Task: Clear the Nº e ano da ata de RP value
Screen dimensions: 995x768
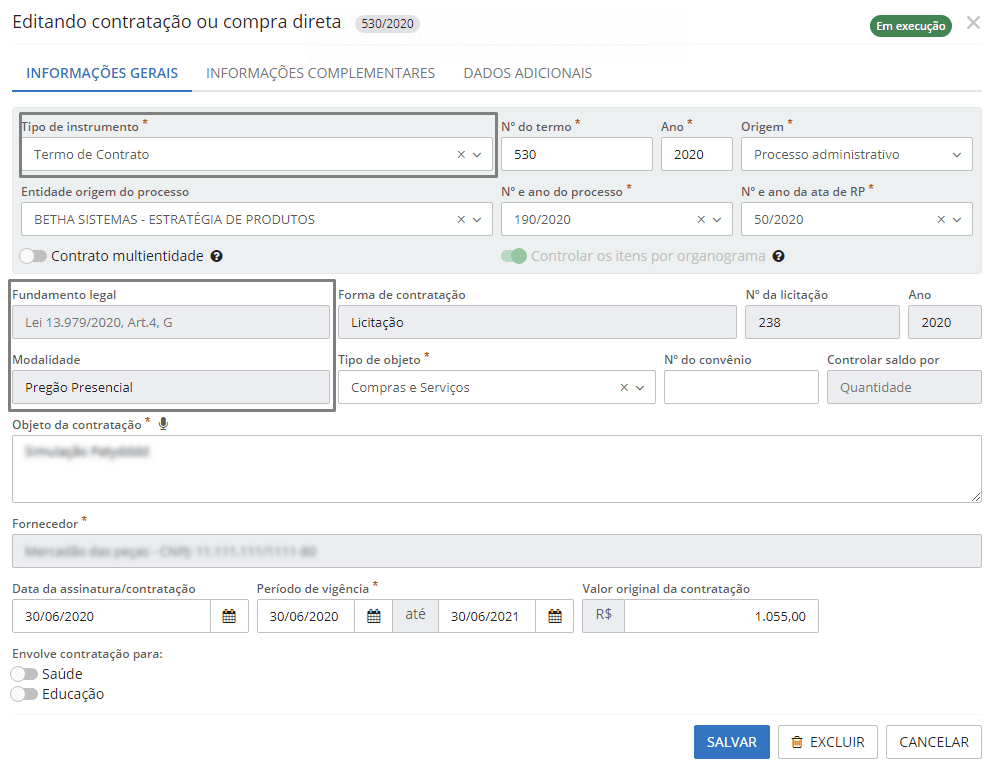Action: pyautogui.click(x=941, y=220)
